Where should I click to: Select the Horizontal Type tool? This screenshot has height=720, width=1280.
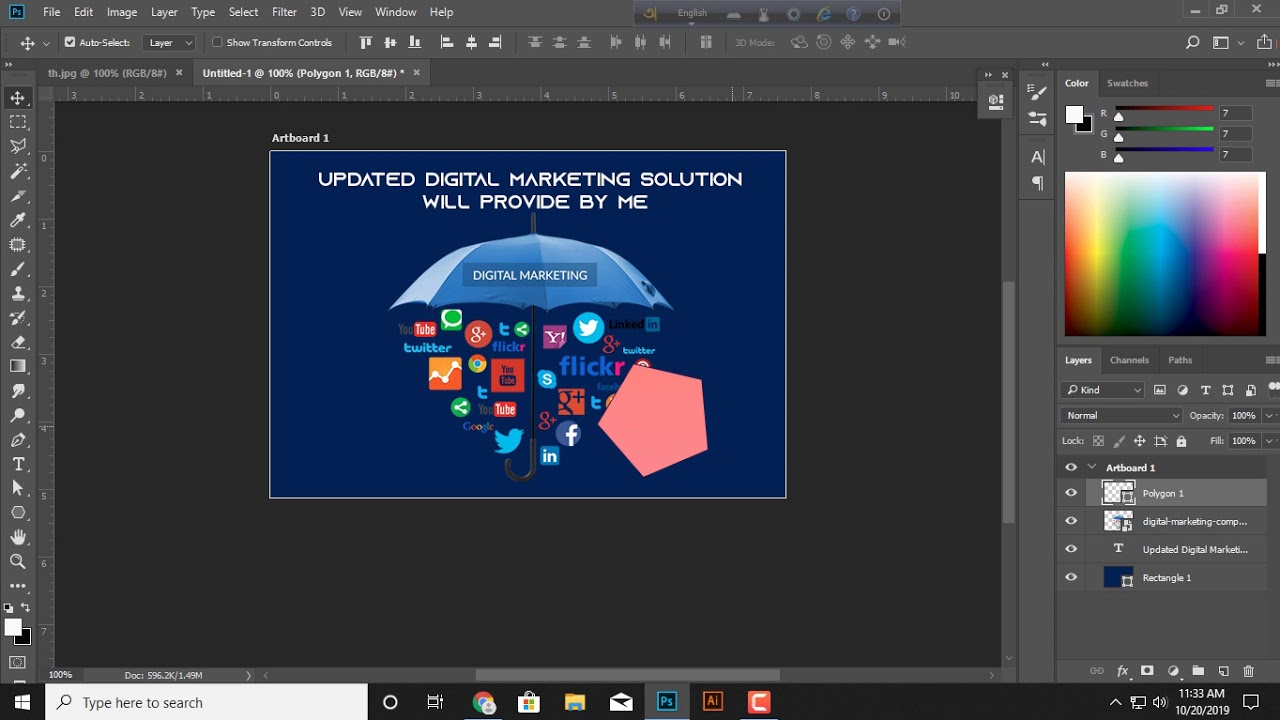click(18, 464)
